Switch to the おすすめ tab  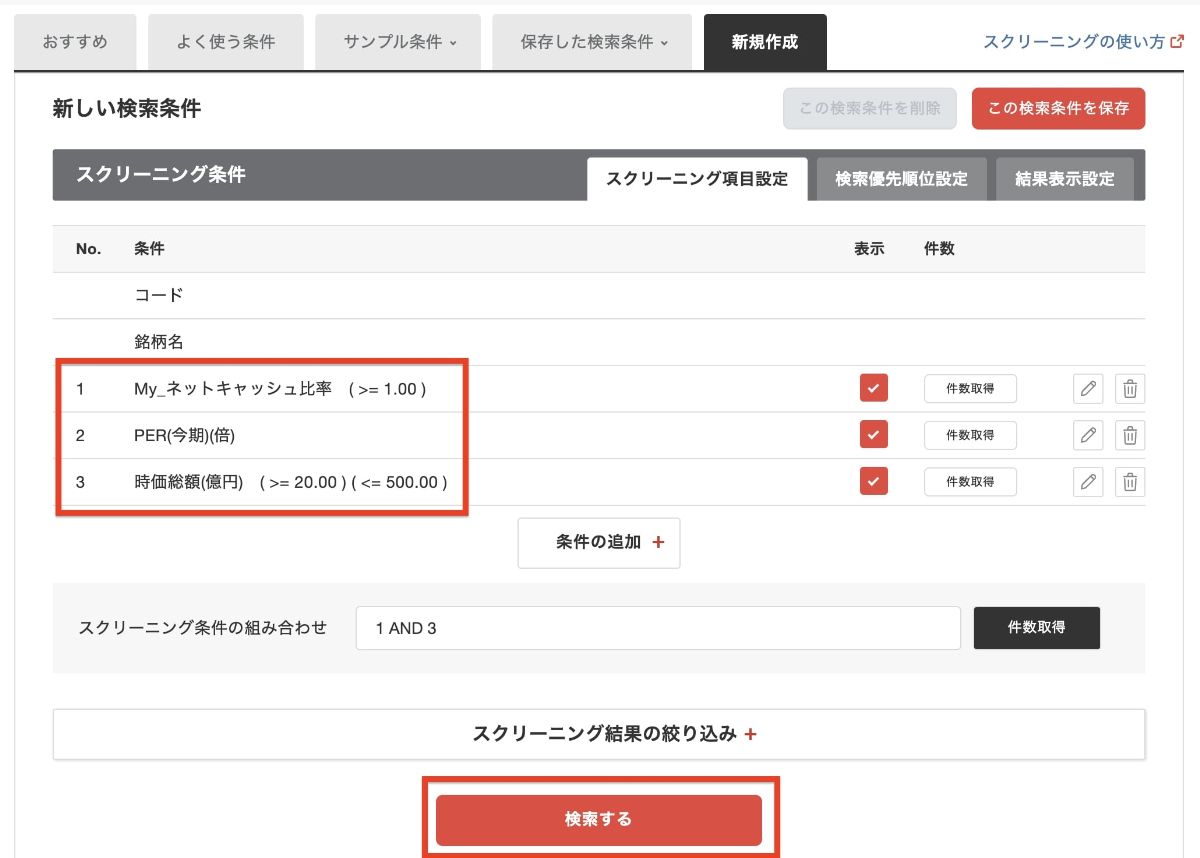pos(75,43)
